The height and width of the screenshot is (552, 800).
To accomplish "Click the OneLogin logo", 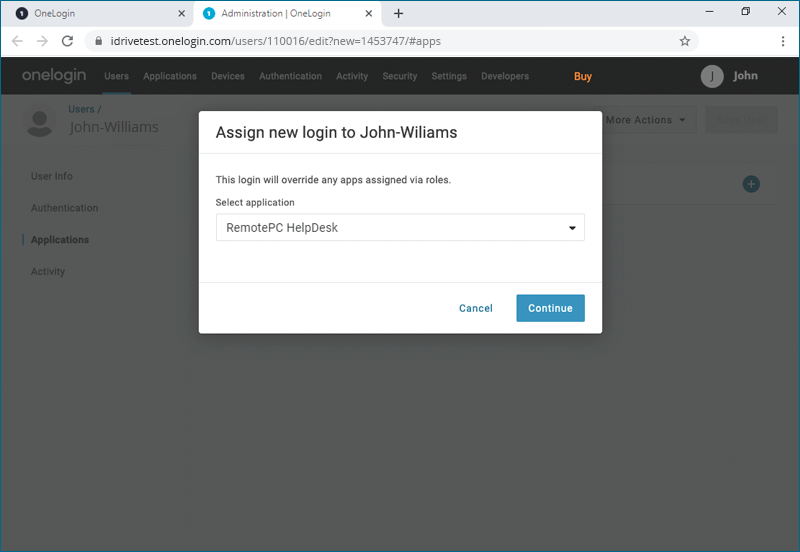I will 54,76.
